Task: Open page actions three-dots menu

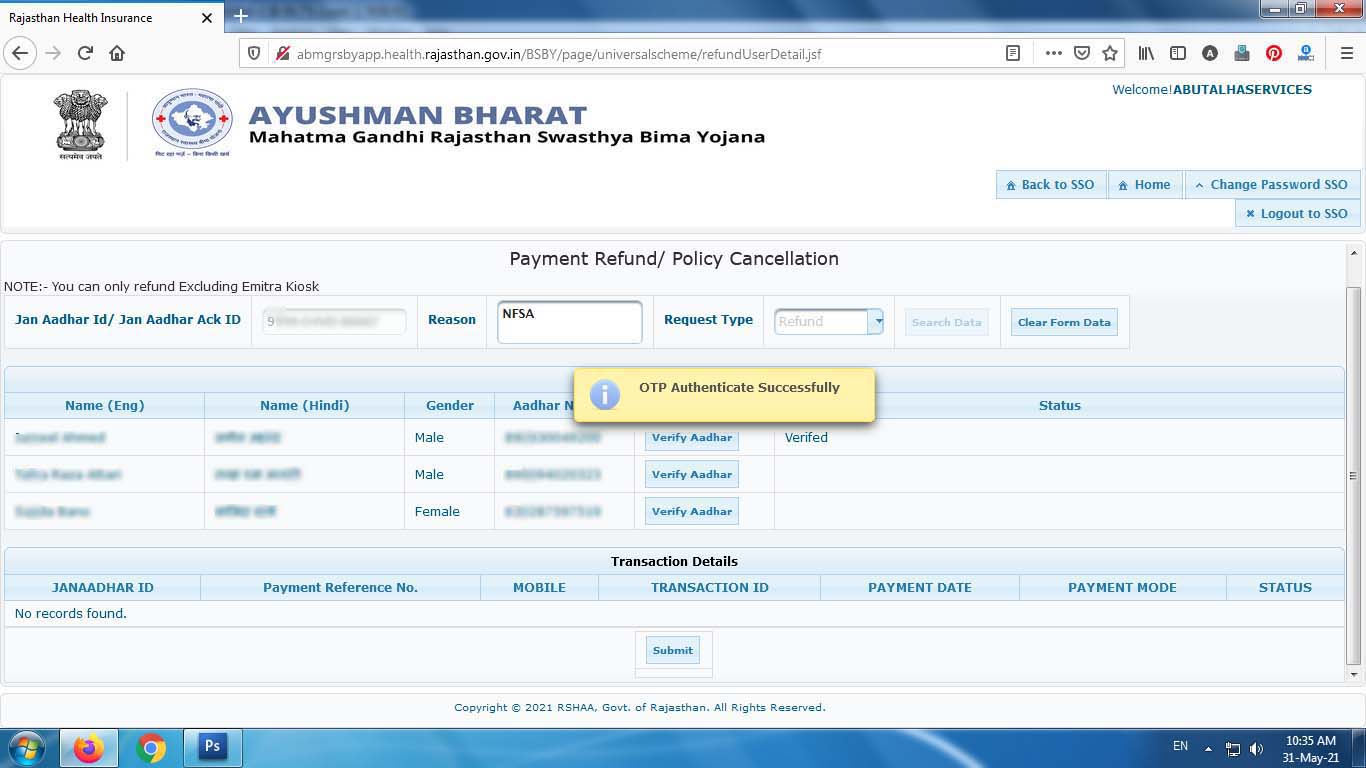Action: pos(1053,53)
